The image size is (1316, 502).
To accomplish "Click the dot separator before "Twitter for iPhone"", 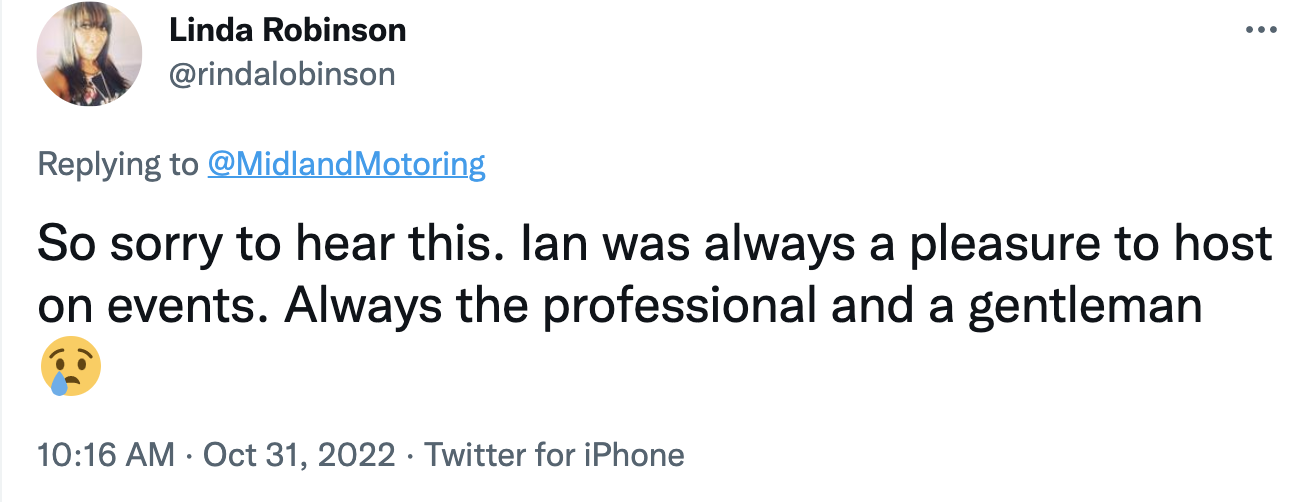I will (411, 456).
